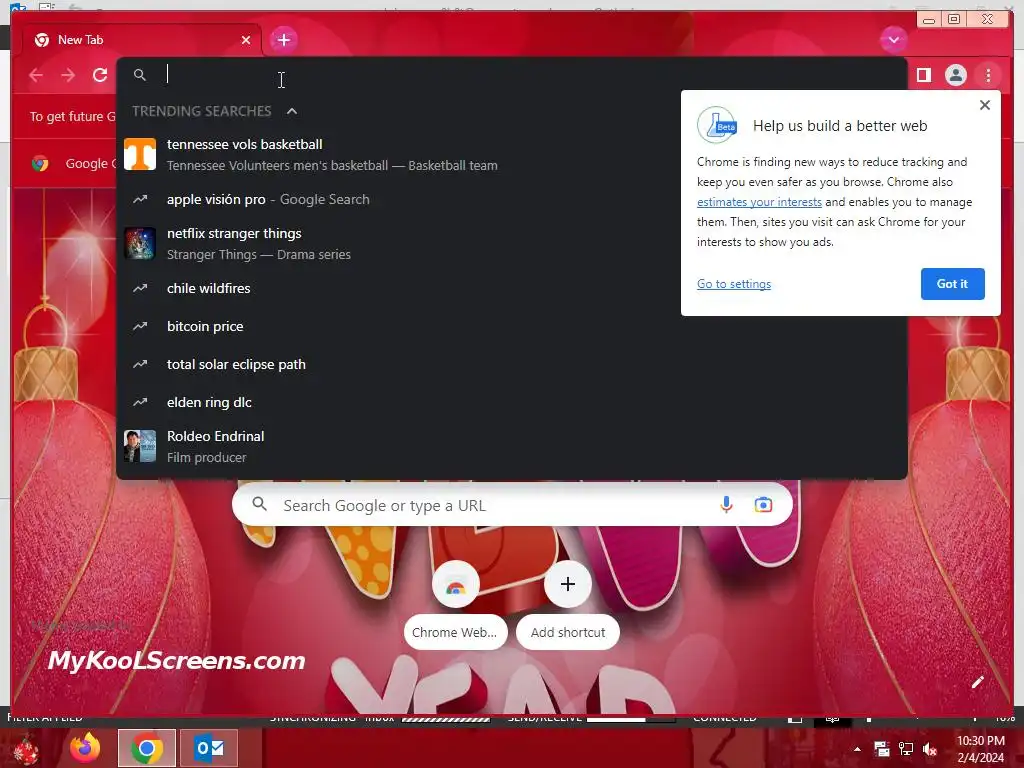Reload the page

(100, 75)
